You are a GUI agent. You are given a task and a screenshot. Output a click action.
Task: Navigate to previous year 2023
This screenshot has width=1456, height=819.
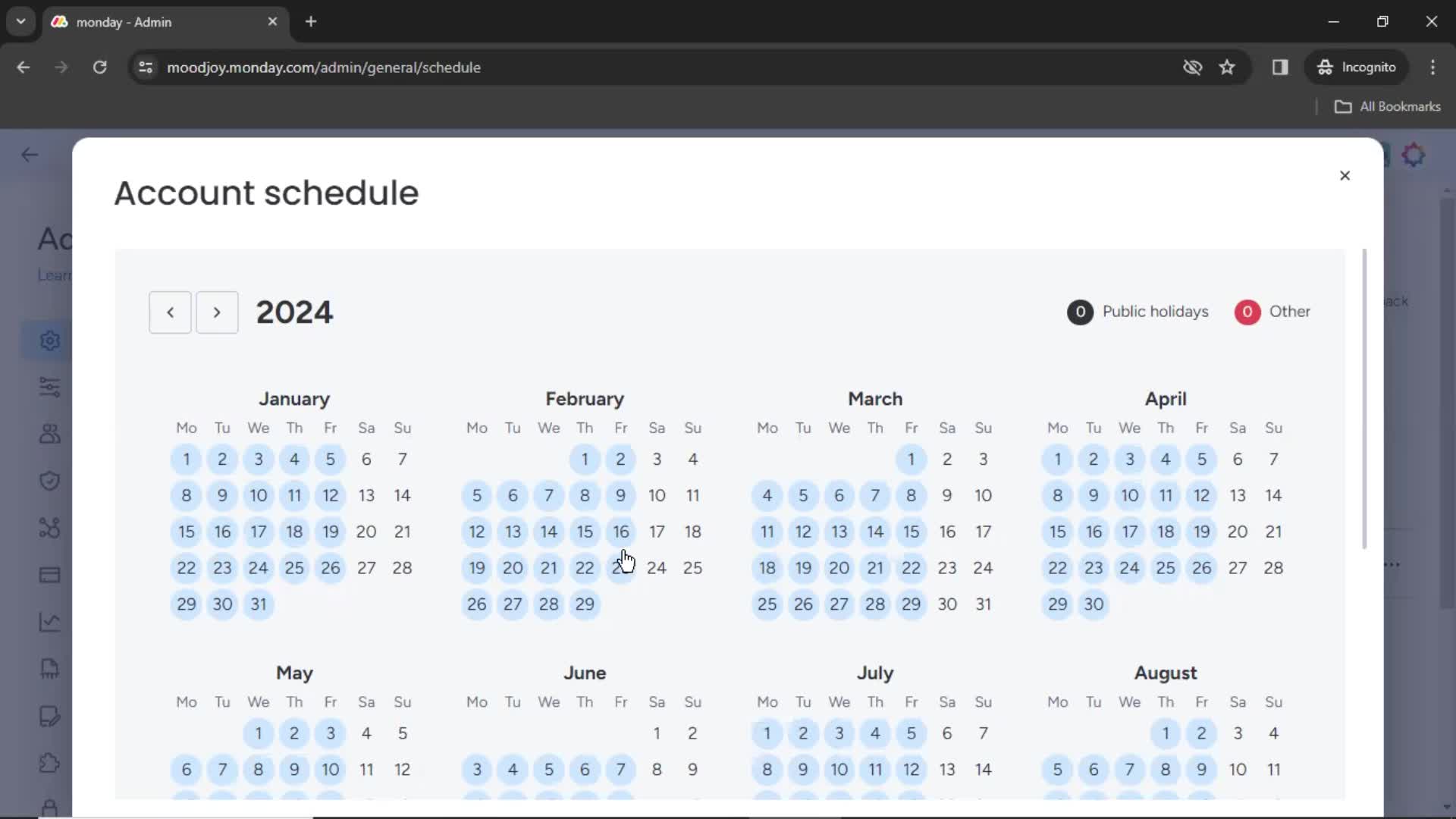[x=169, y=312]
